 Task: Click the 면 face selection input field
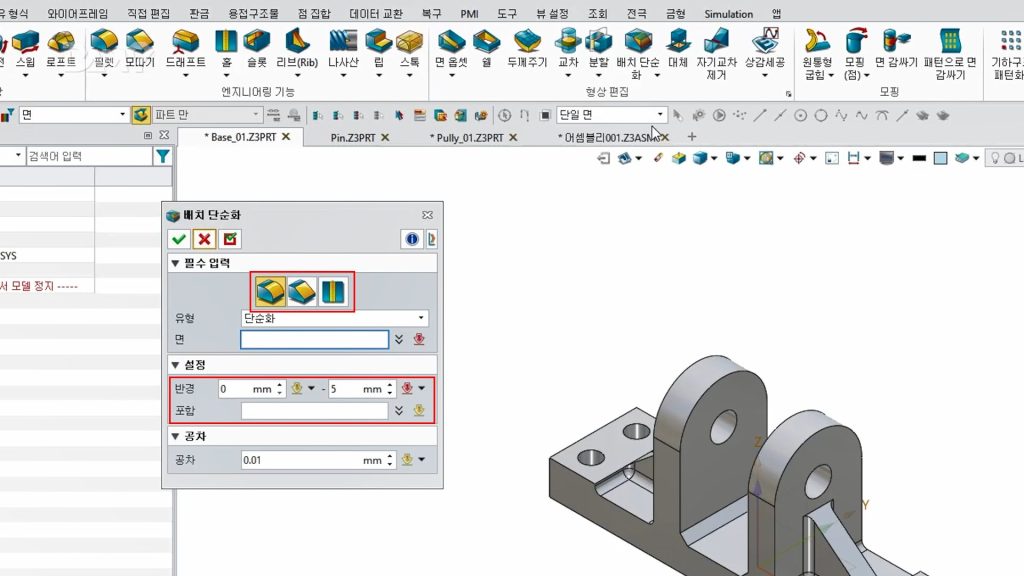pos(314,340)
